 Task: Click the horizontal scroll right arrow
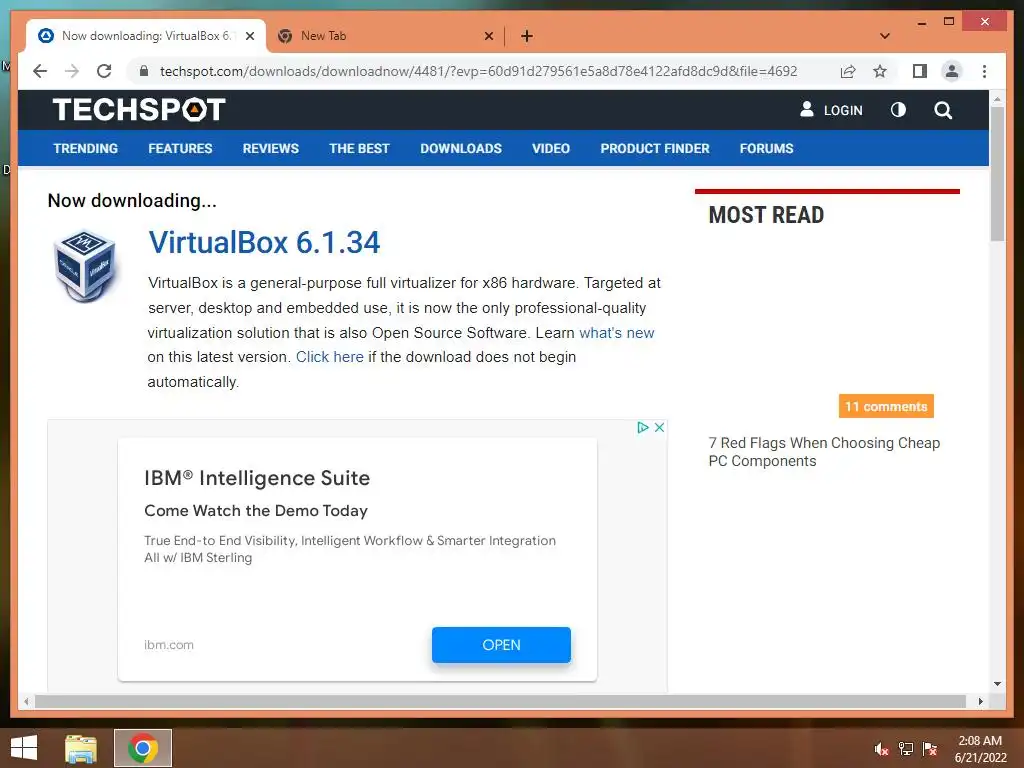click(x=981, y=701)
